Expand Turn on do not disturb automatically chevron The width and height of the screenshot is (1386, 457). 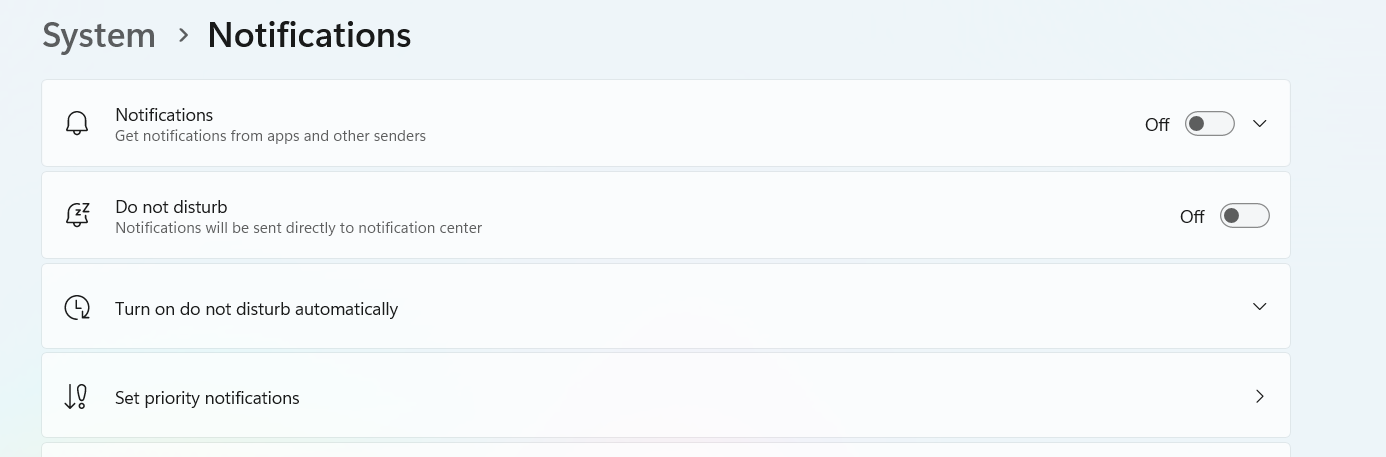1260,307
